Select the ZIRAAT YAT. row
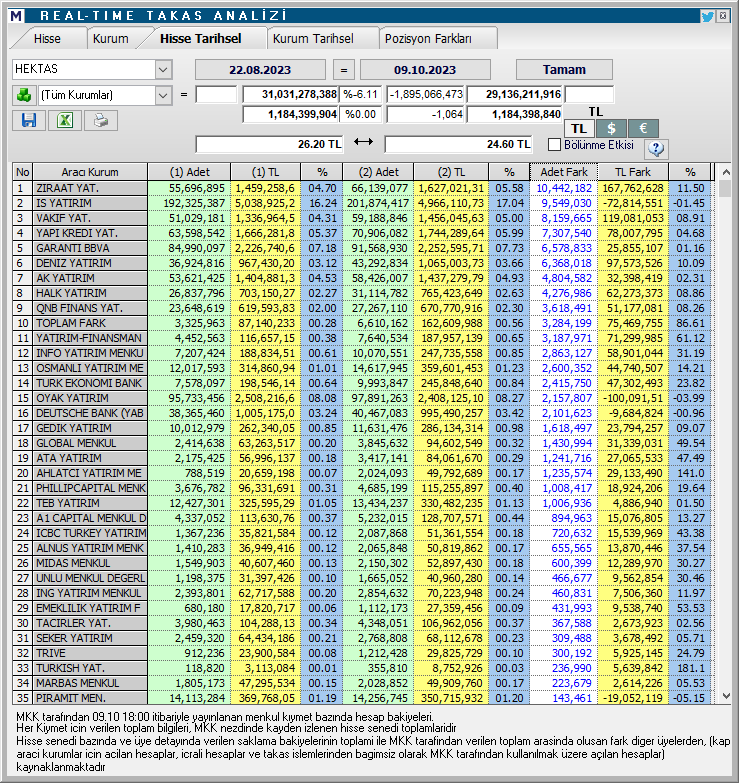The width and height of the screenshot is (739, 783). click(x=363, y=188)
